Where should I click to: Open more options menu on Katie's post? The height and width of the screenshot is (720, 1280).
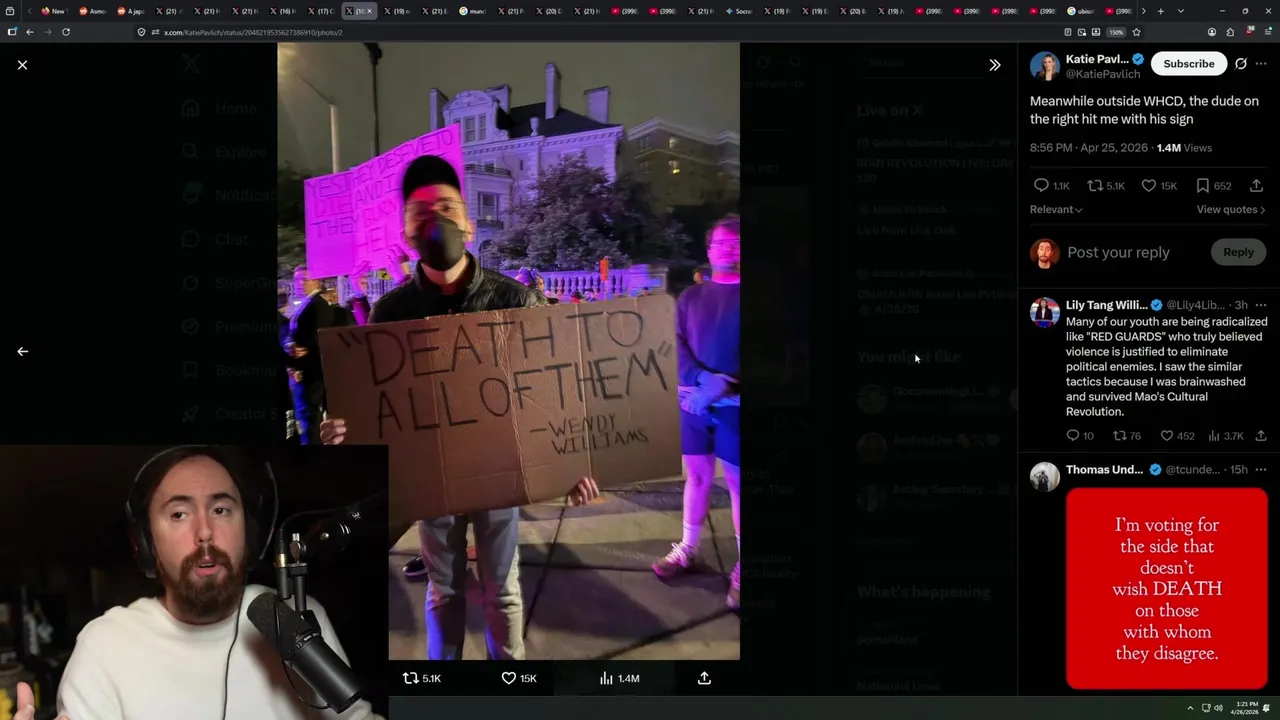(x=1262, y=63)
